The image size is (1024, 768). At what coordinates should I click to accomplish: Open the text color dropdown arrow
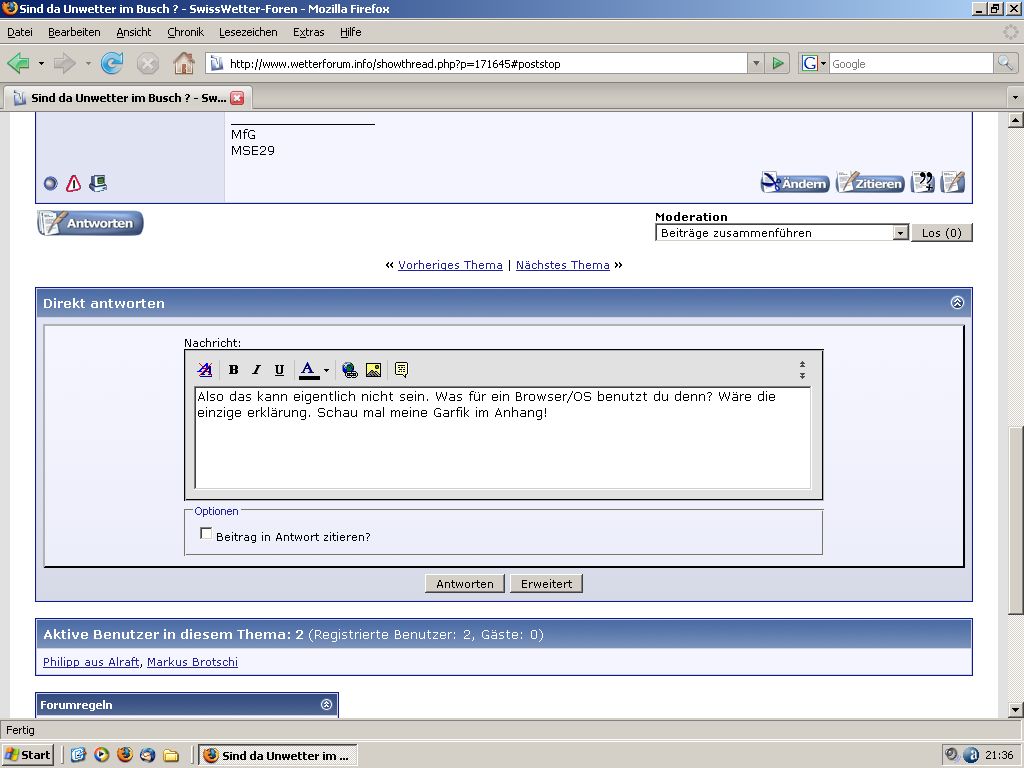326,371
